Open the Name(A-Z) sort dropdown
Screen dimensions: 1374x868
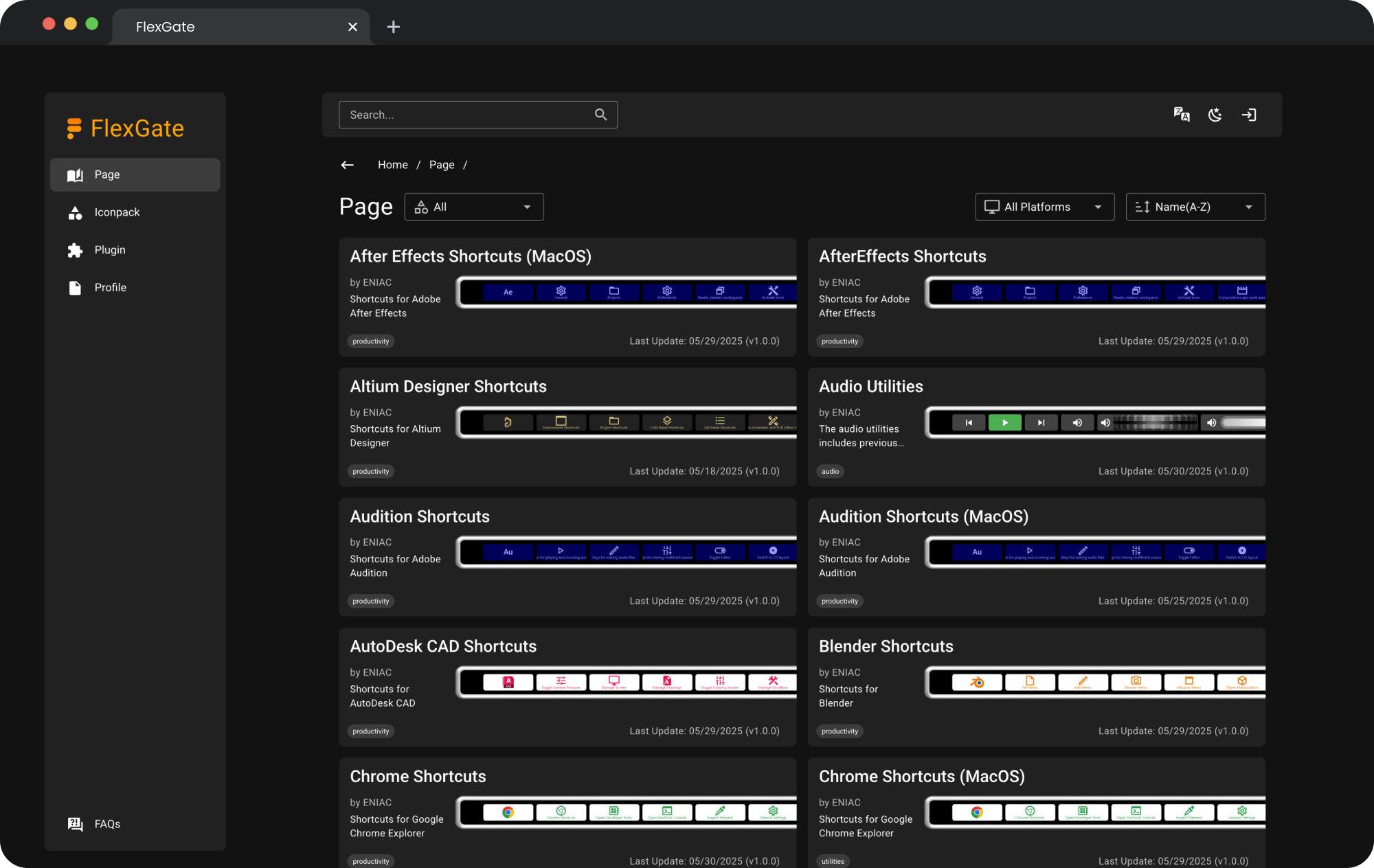(1195, 207)
